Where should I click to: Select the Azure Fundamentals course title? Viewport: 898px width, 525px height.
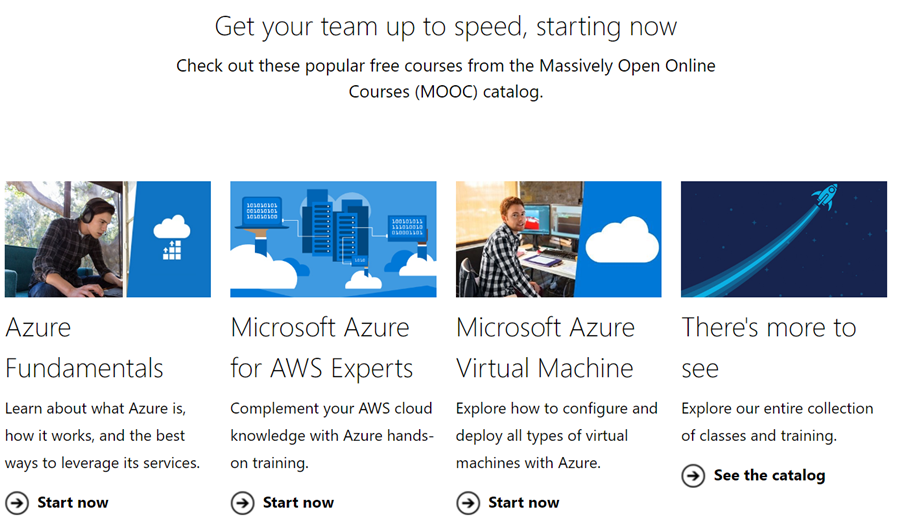(x=84, y=348)
